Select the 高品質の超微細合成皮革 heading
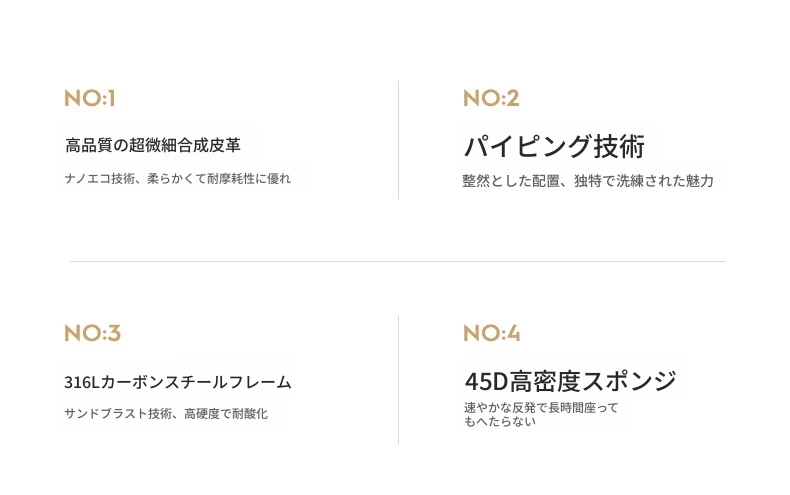790x495 pixels. point(153,145)
